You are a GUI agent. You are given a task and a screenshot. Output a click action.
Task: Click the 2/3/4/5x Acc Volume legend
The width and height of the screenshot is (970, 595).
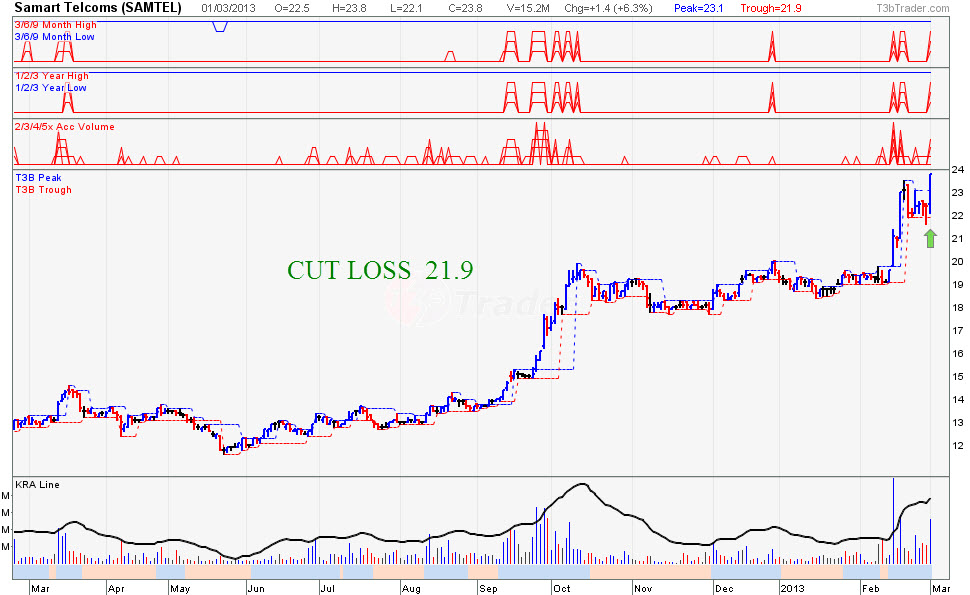click(x=64, y=127)
